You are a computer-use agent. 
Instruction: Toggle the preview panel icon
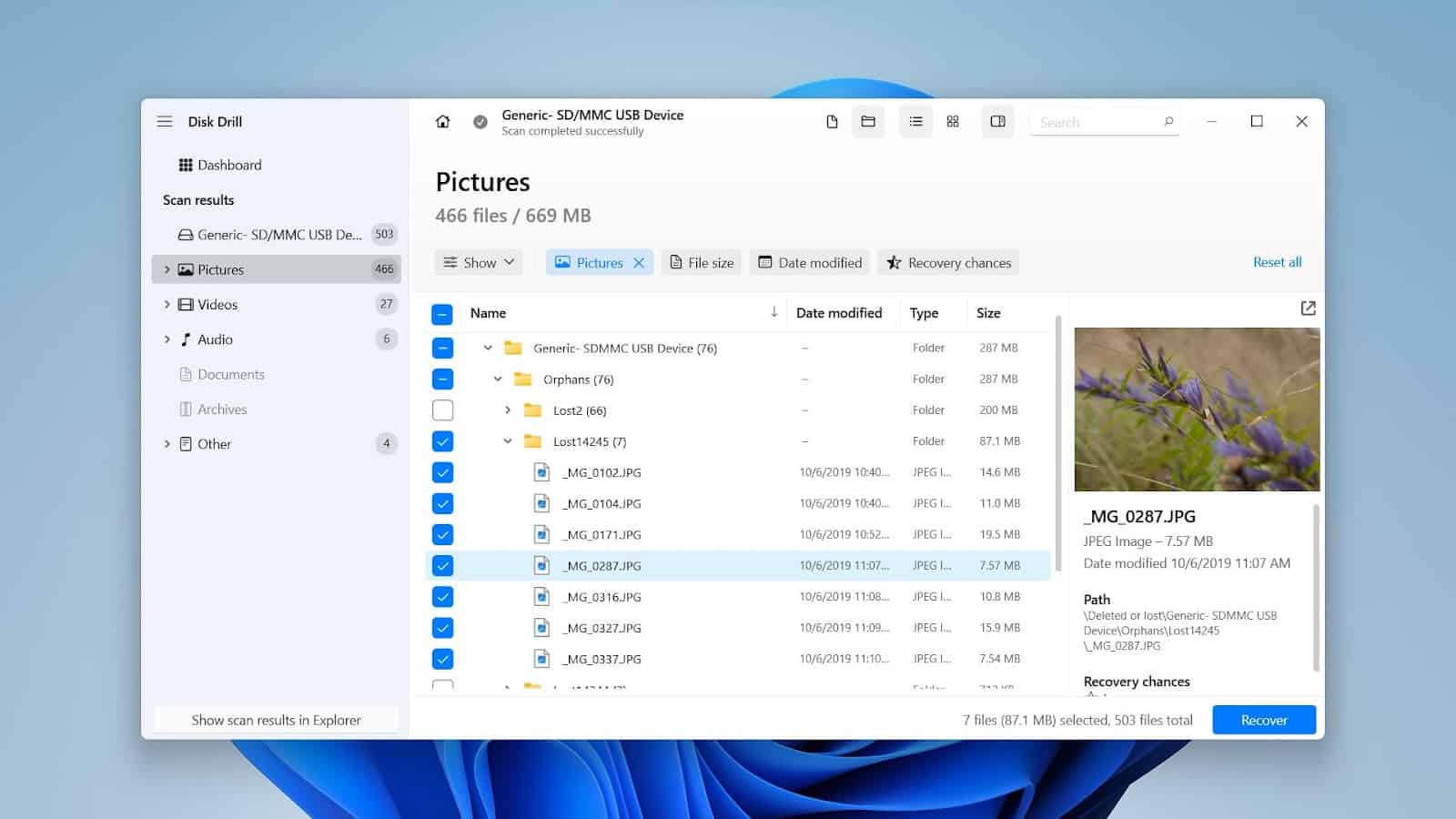(x=997, y=121)
